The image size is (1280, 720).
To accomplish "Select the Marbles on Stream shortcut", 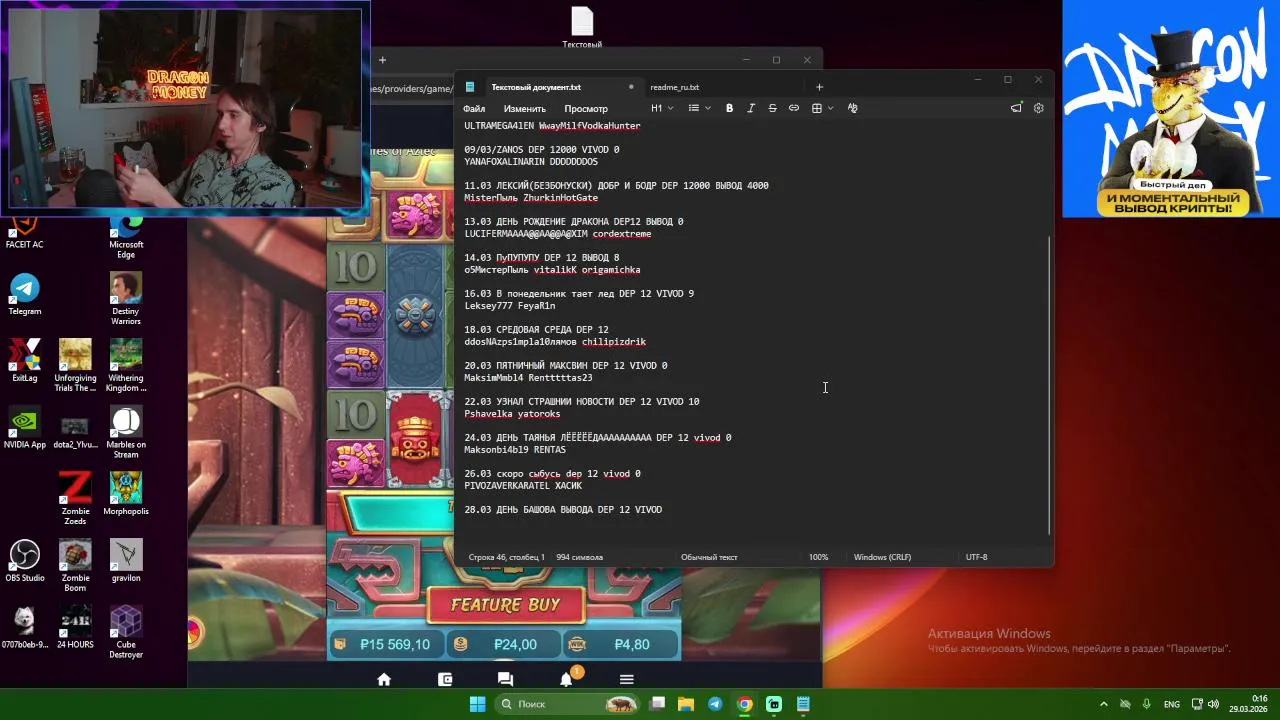I will [x=126, y=432].
